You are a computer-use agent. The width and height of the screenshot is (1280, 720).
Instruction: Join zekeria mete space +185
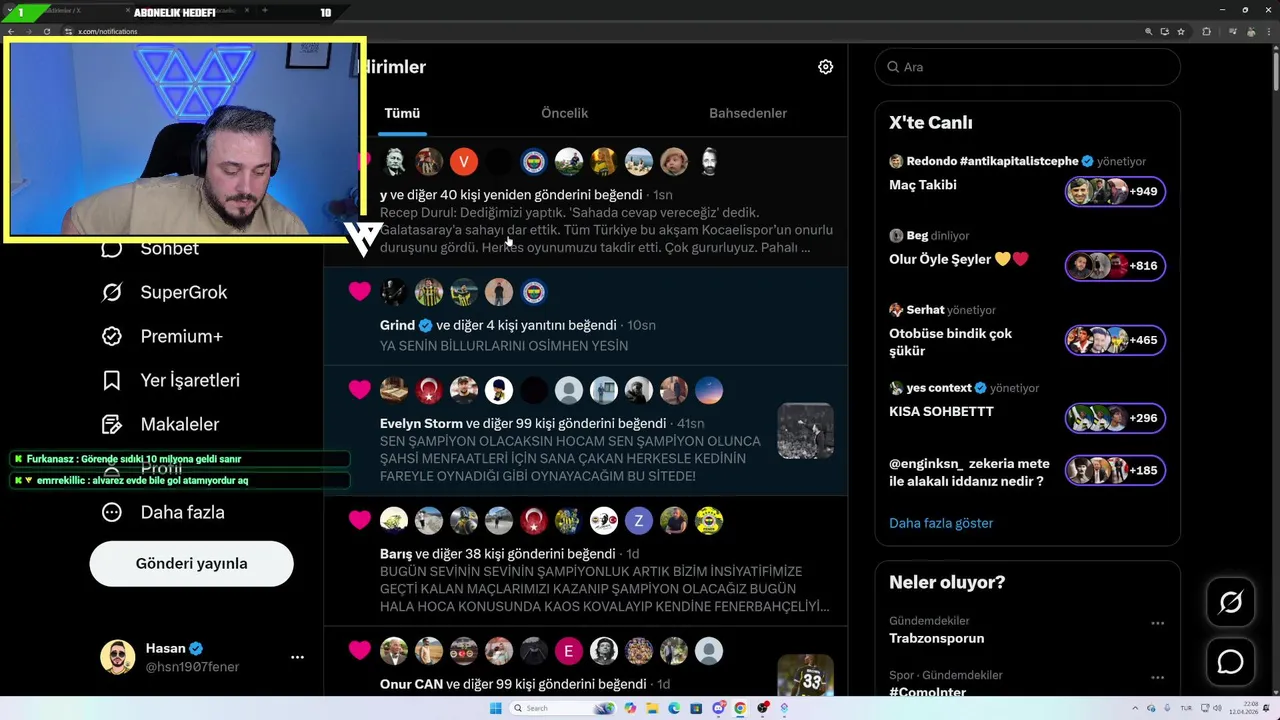tap(1115, 470)
